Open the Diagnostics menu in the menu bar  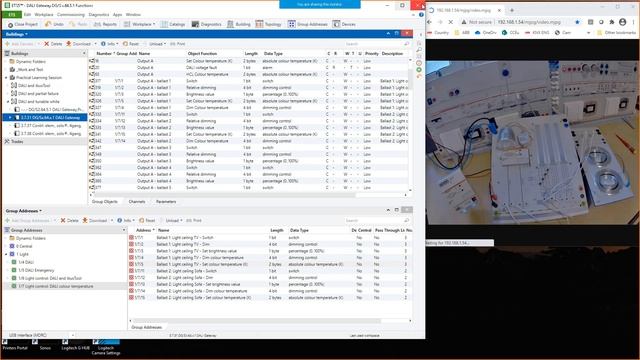pos(99,15)
